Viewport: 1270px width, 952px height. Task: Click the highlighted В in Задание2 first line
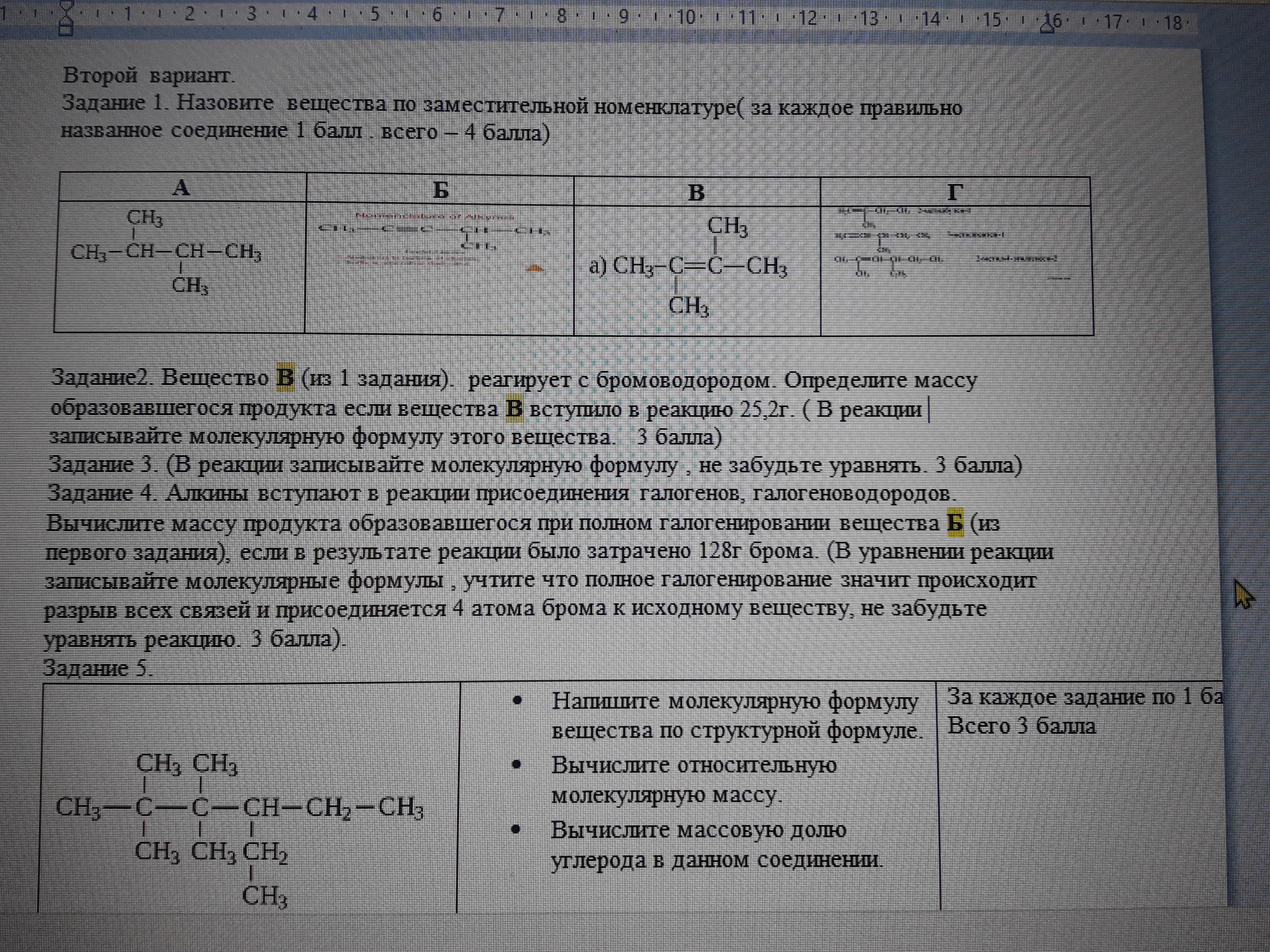click(285, 379)
